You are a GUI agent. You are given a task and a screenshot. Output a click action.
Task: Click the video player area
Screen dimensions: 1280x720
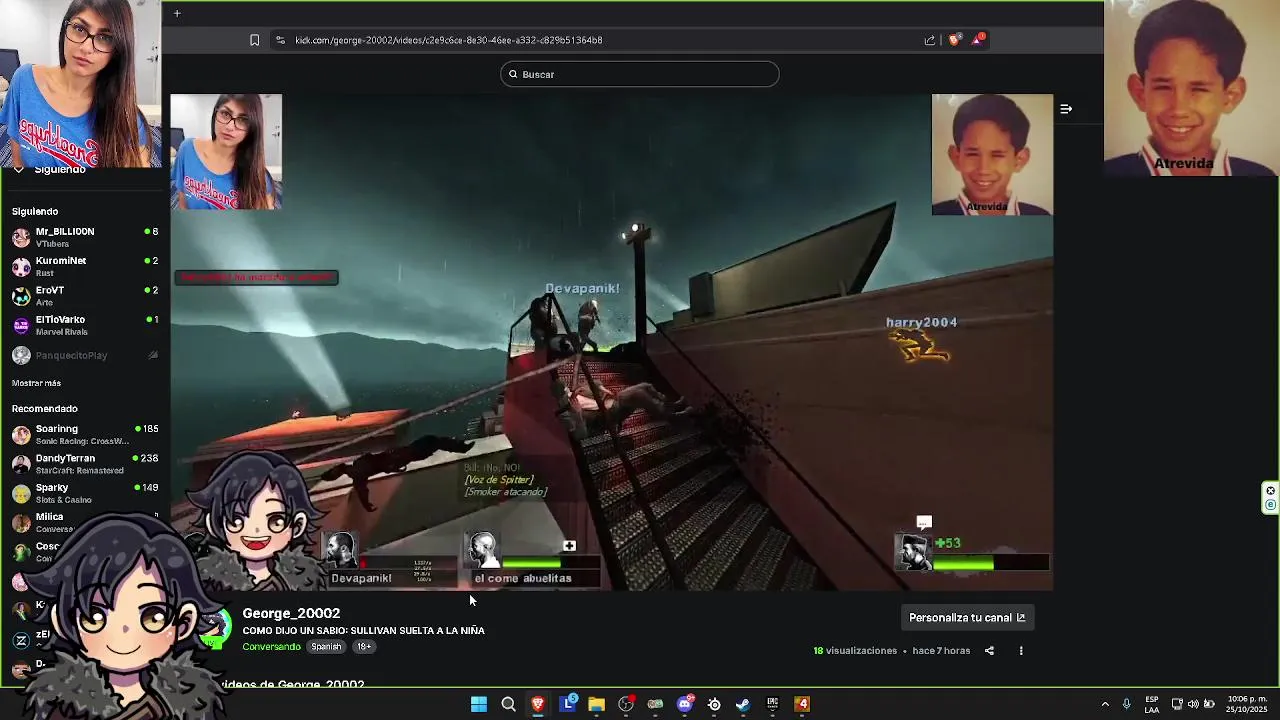click(611, 342)
